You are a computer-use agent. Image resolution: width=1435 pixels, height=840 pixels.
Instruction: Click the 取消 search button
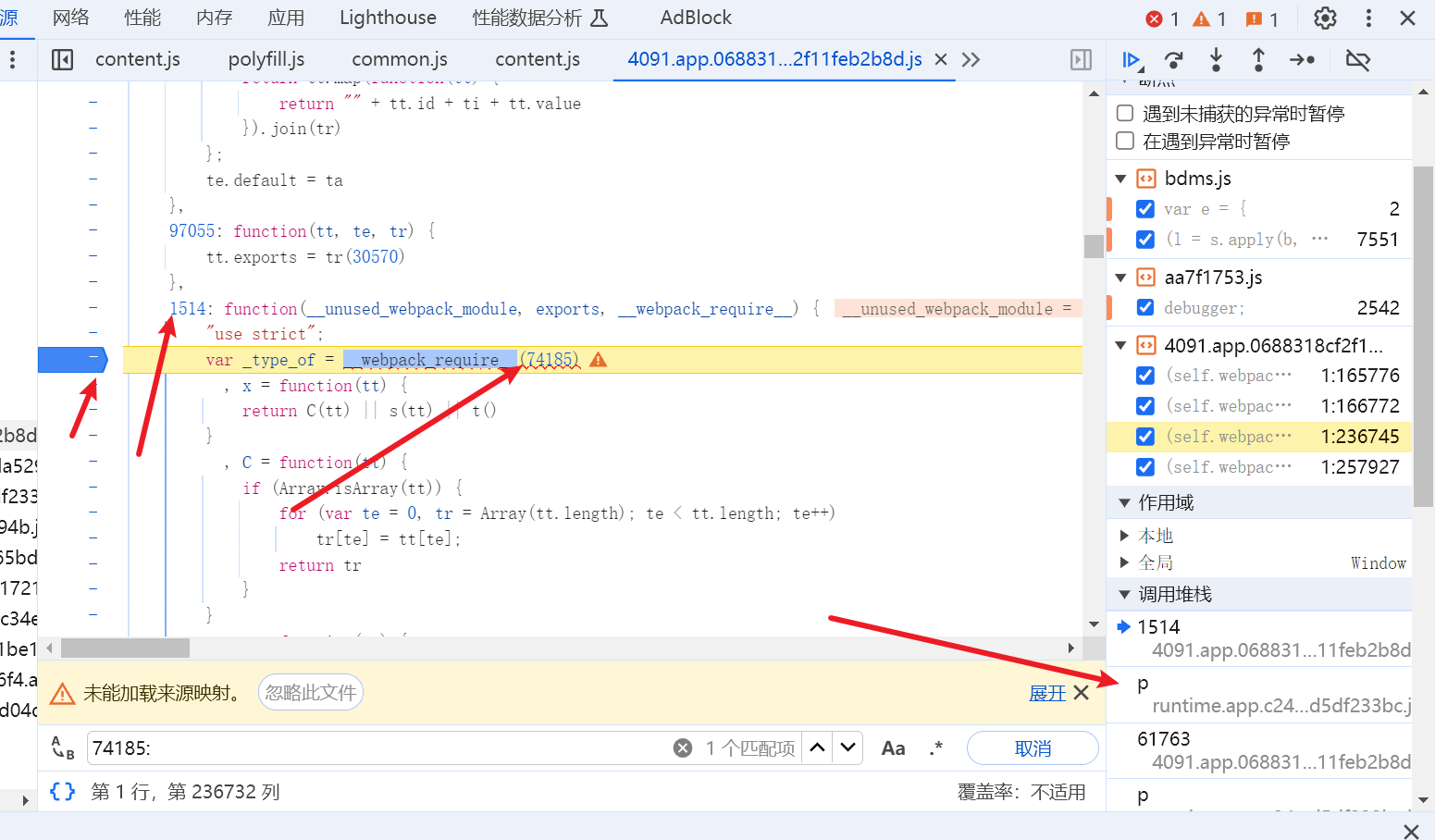pos(1033,747)
